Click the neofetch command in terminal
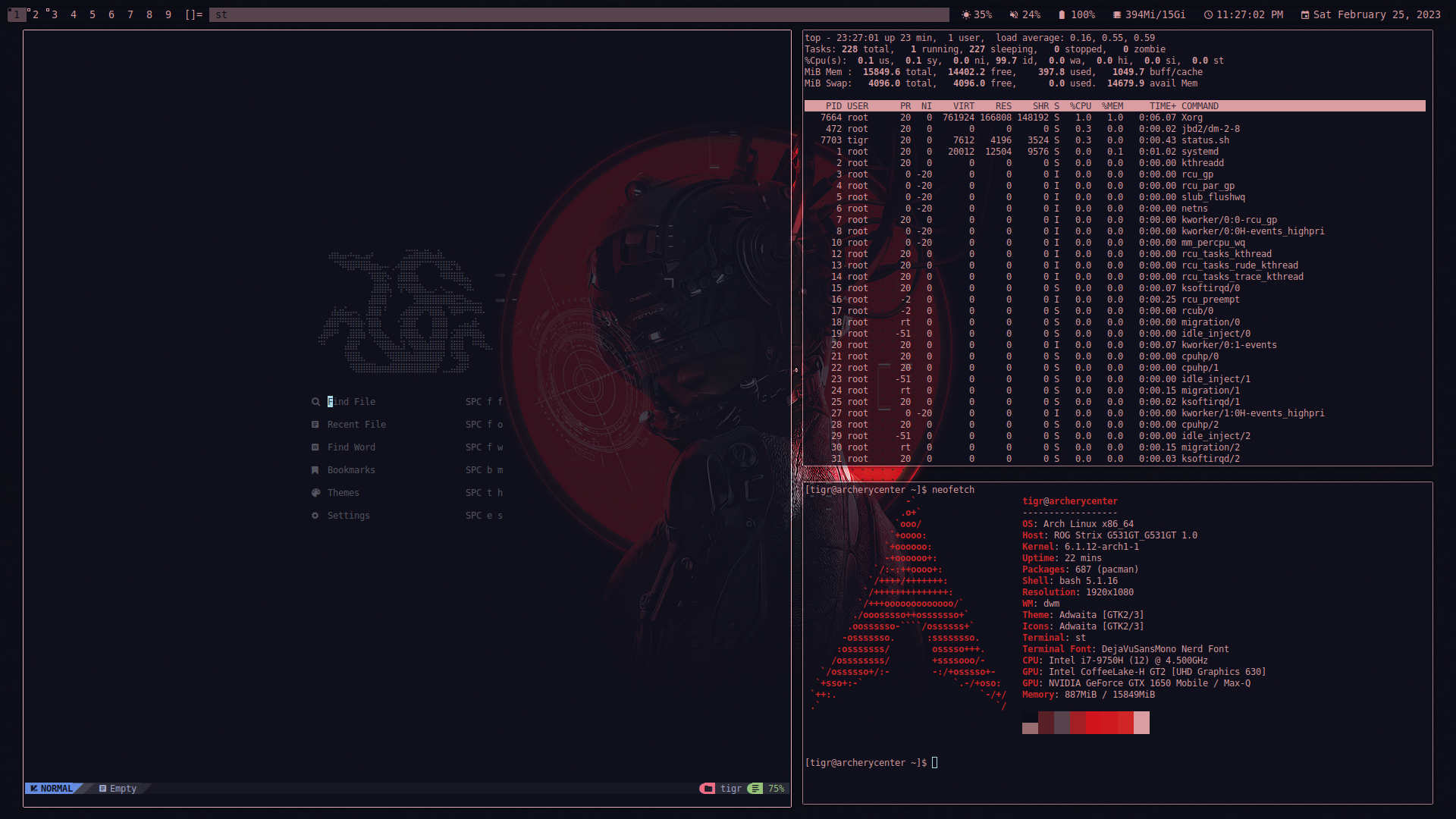Viewport: 1456px width, 819px height. click(x=953, y=490)
